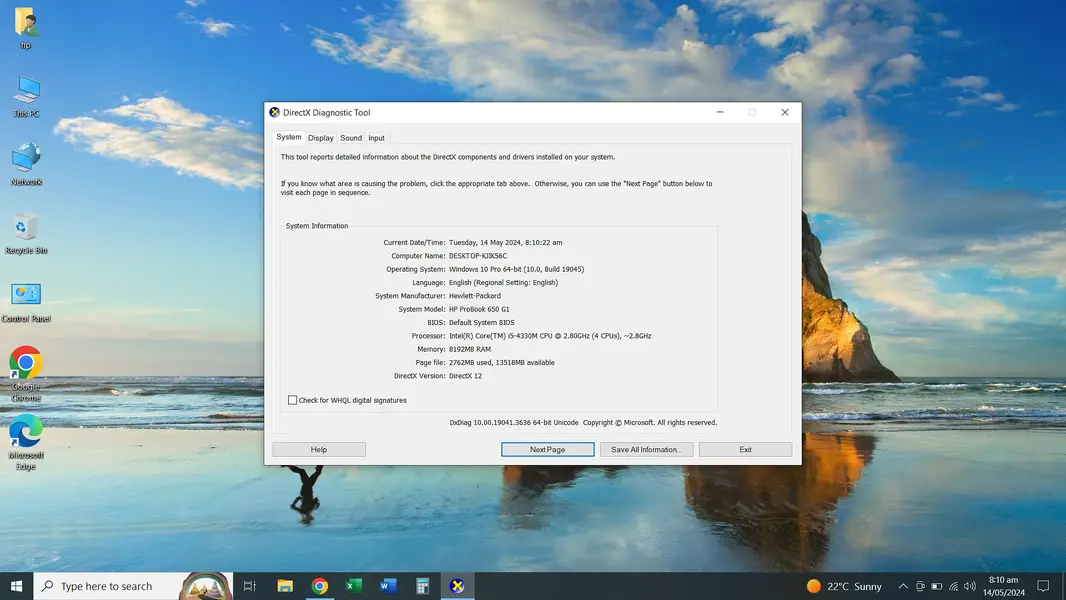This screenshot has height=600, width=1066.
Task: Open the volume control in system tray
Action: pyautogui.click(x=970, y=586)
